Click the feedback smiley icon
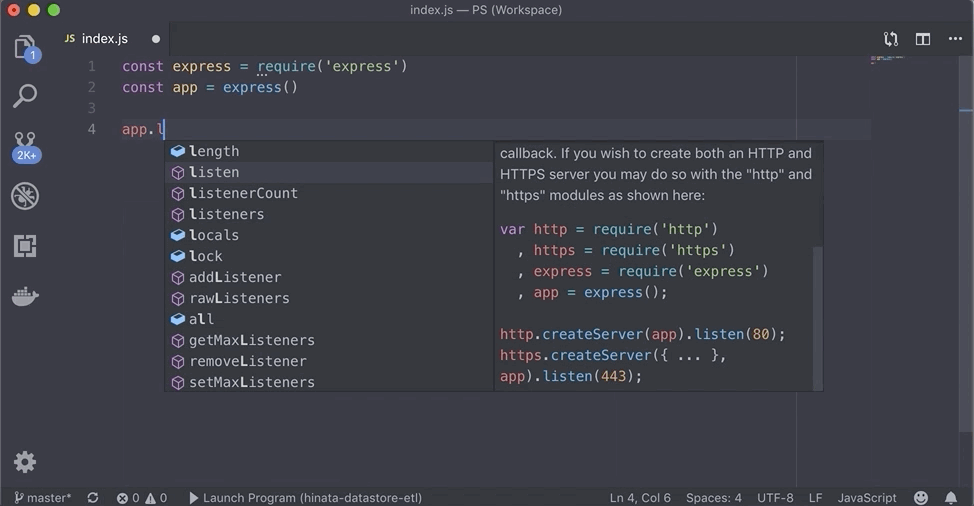Image resolution: width=974 pixels, height=506 pixels. click(x=921, y=497)
